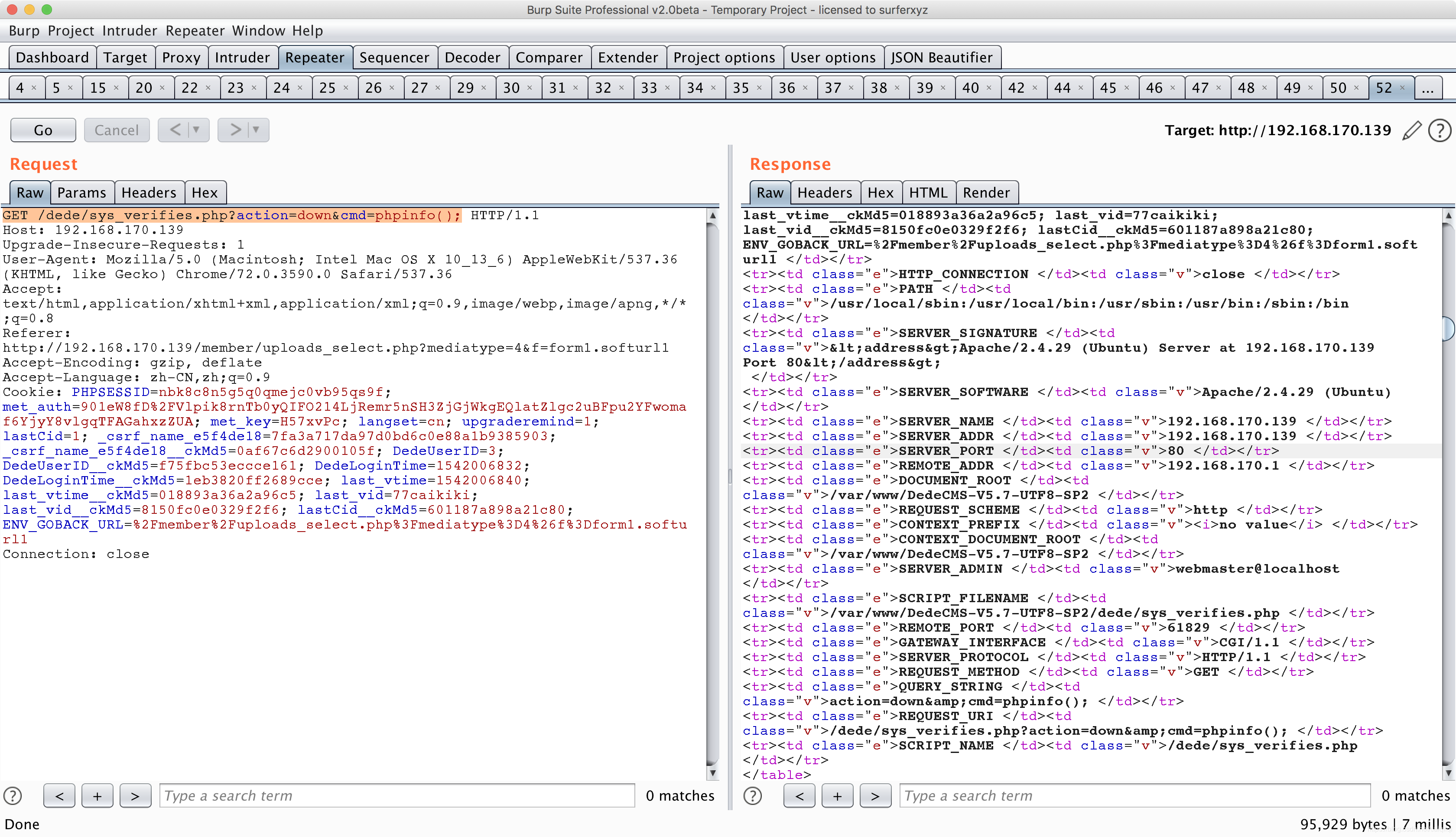Click the Connection: close header line
This screenshot has width=1456, height=837.
tap(76, 554)
